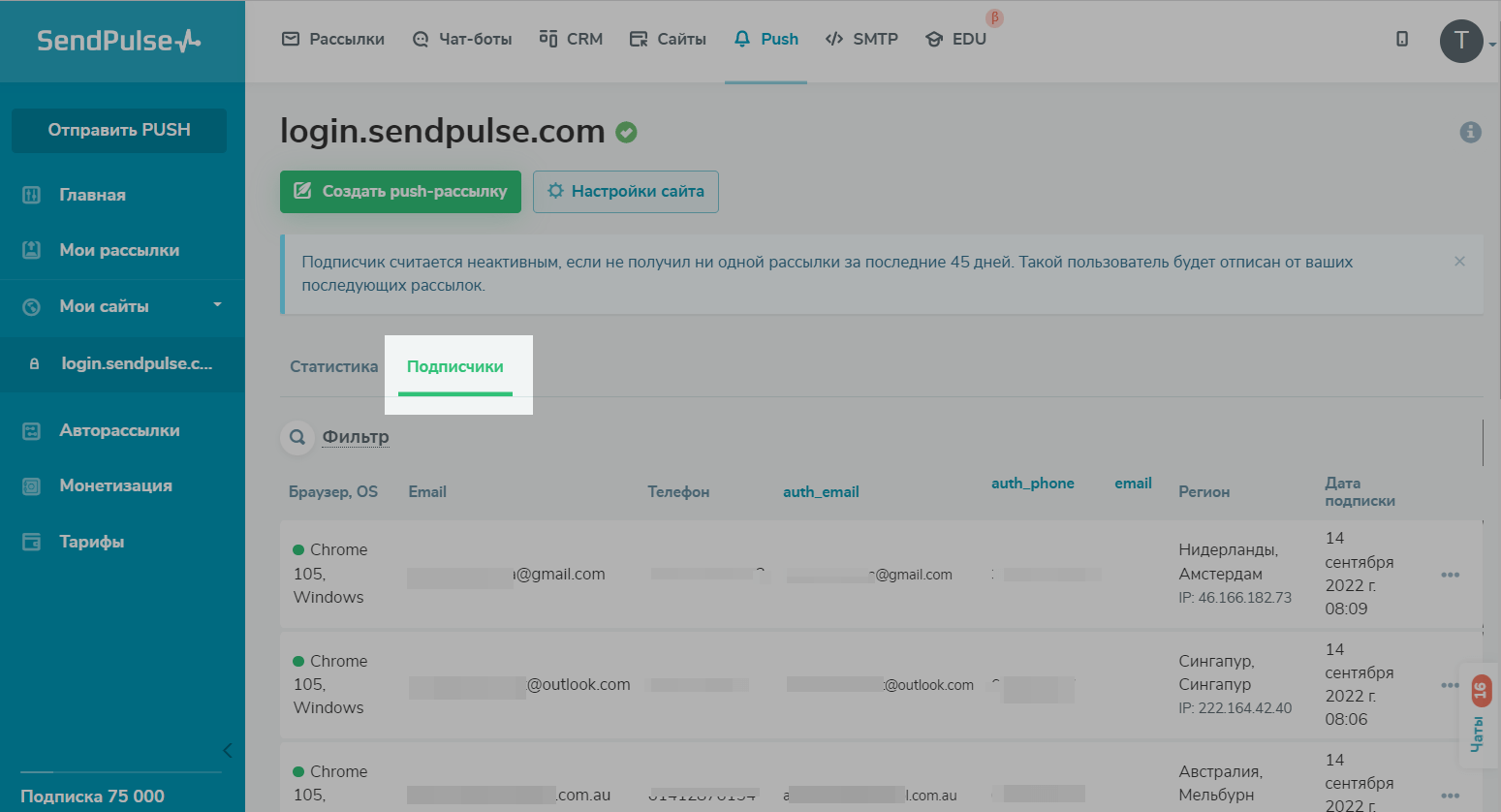
Task: Open the SMTP section
Action: coord(861,39)
